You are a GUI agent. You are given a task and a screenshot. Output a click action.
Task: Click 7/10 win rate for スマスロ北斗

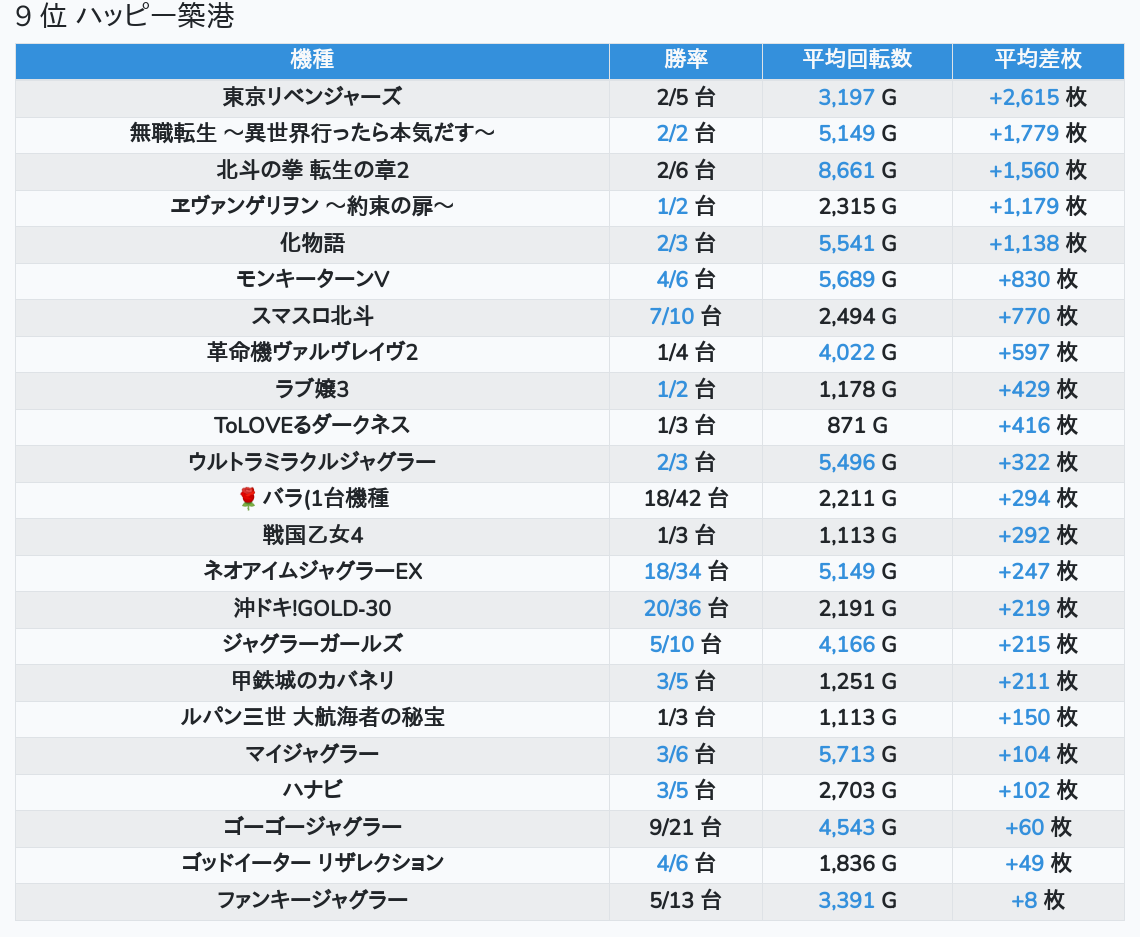tap(671, 316)
